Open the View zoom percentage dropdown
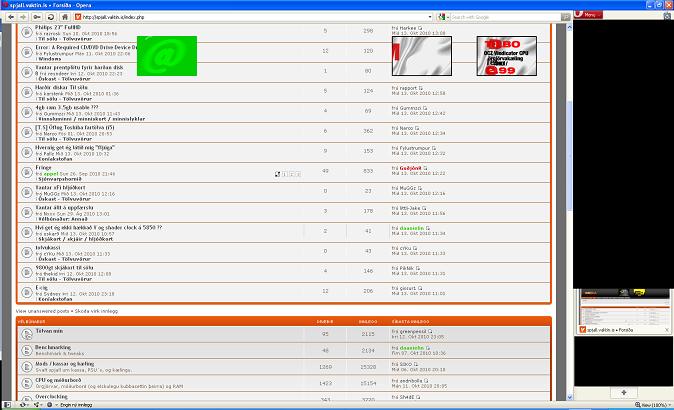Viewport: 674px width, 410px height. [645, 405]
